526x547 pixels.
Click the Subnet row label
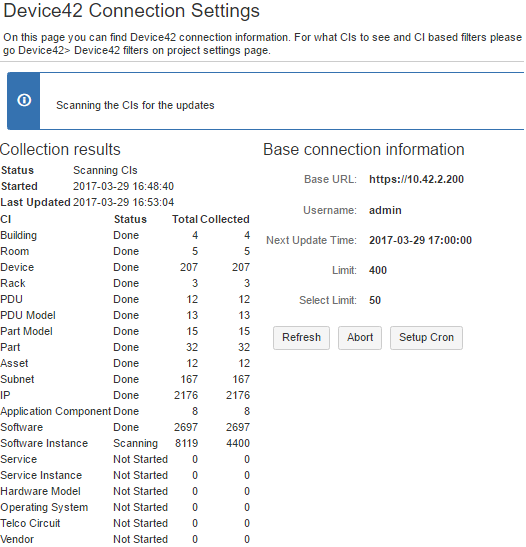point(17,380)
